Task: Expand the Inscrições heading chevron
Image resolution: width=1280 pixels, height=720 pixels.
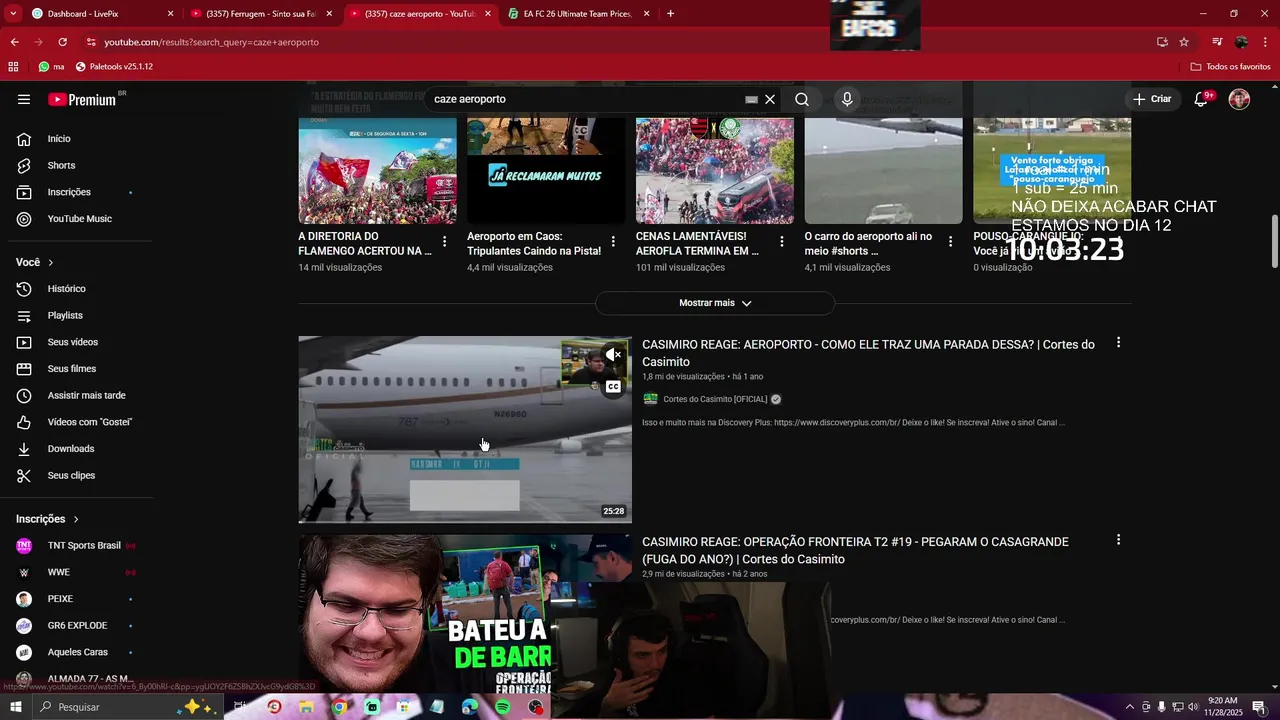Action: pos(75,519)
